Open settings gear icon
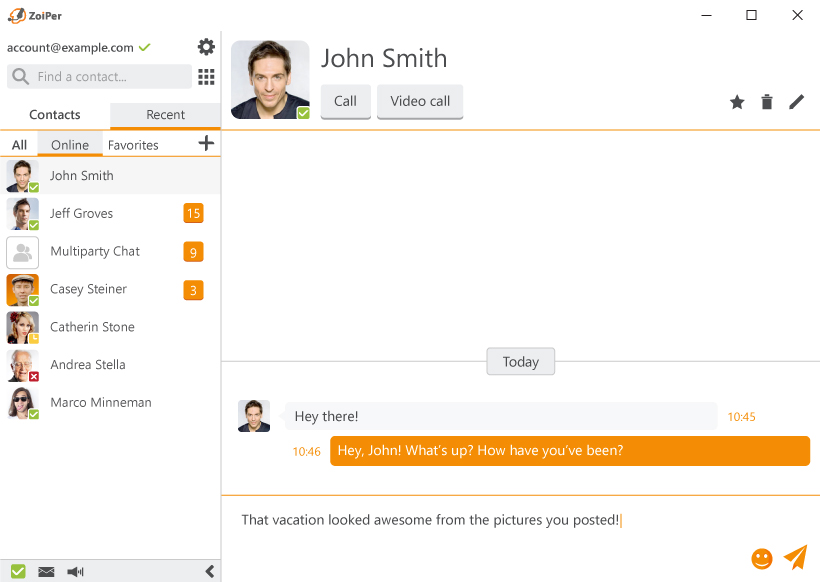 tap(206, 47)
